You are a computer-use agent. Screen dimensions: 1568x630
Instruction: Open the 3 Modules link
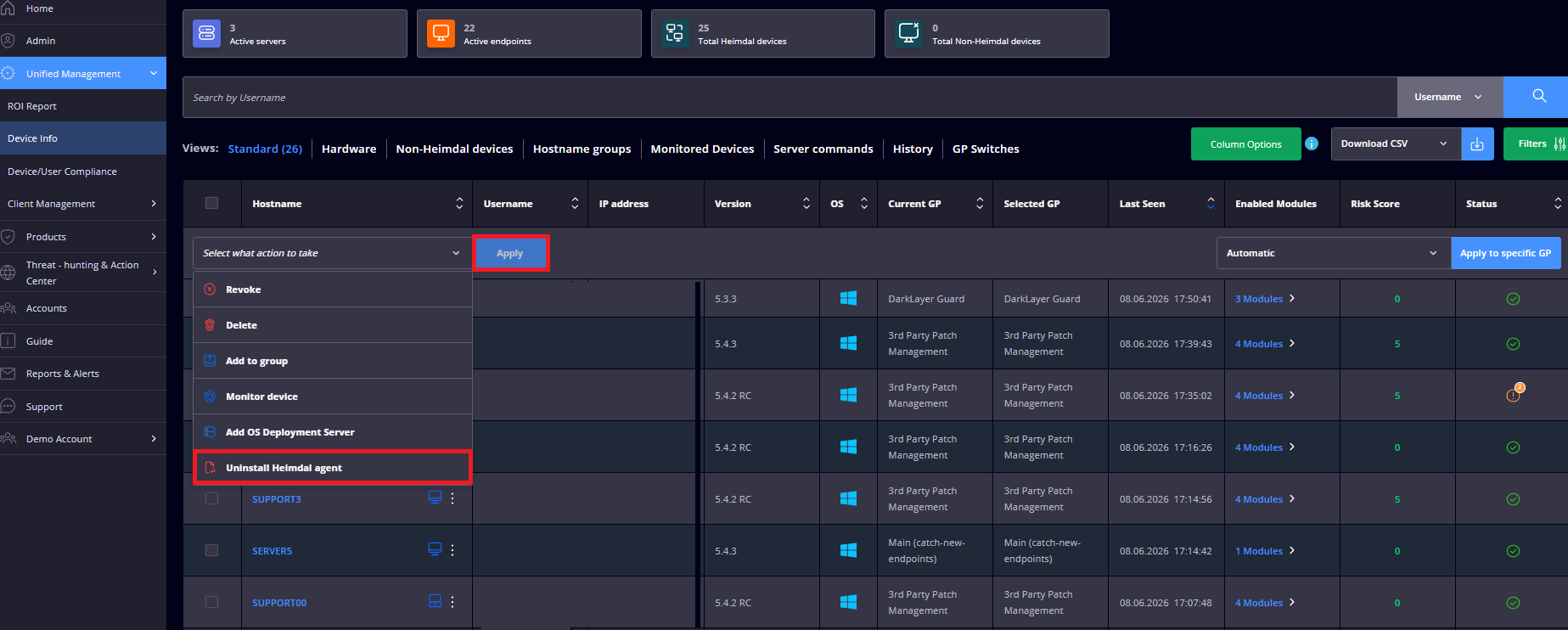[x=1259, y=299]
